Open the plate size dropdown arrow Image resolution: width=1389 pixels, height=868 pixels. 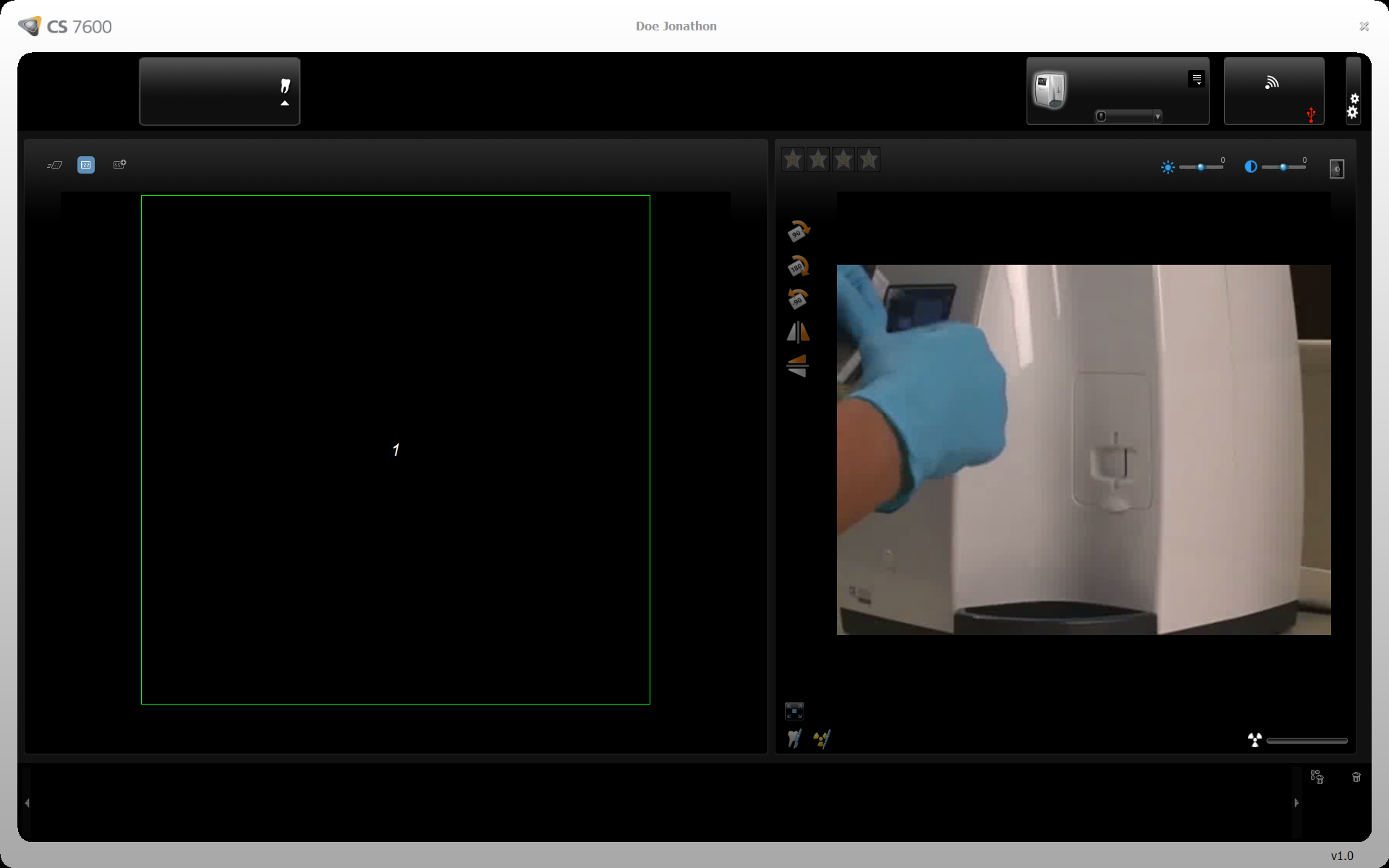pos(1157,116)
